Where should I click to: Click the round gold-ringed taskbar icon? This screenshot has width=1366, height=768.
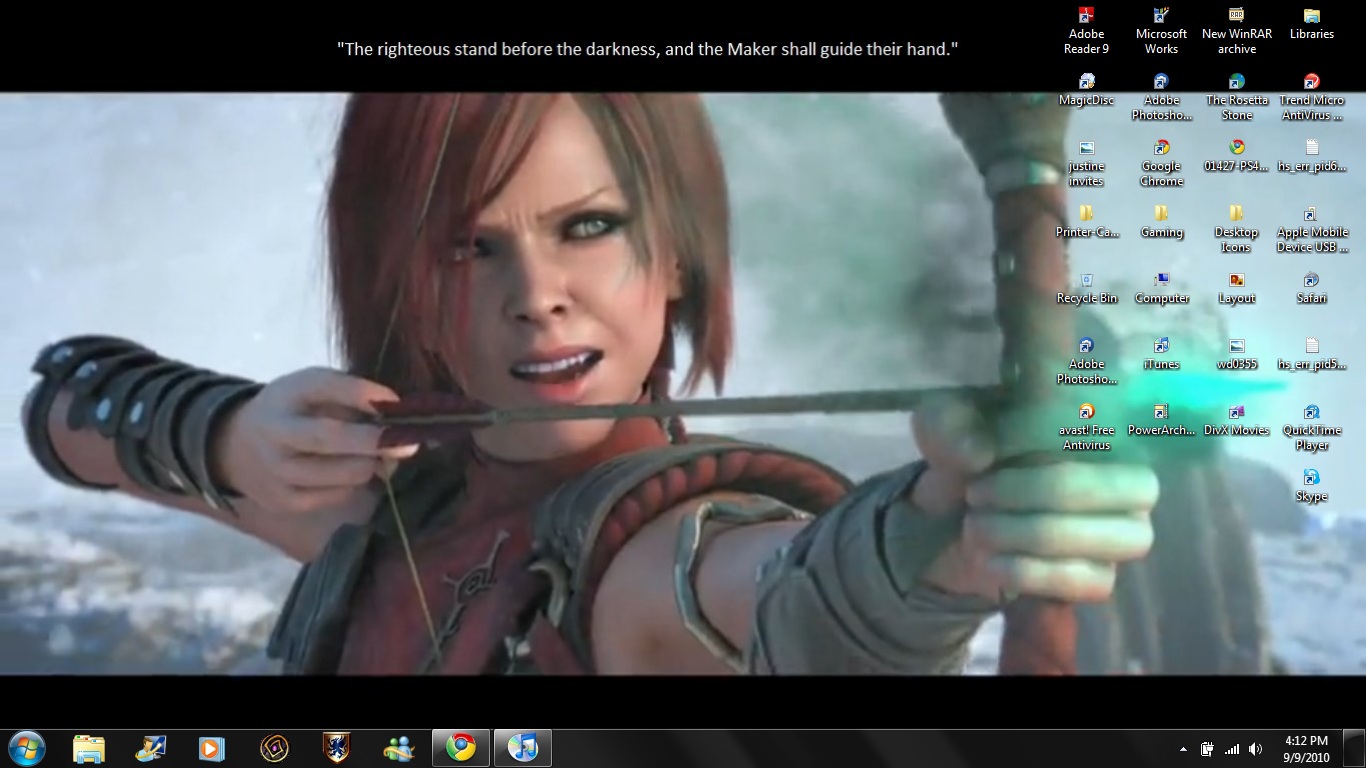tap(274, 748)
